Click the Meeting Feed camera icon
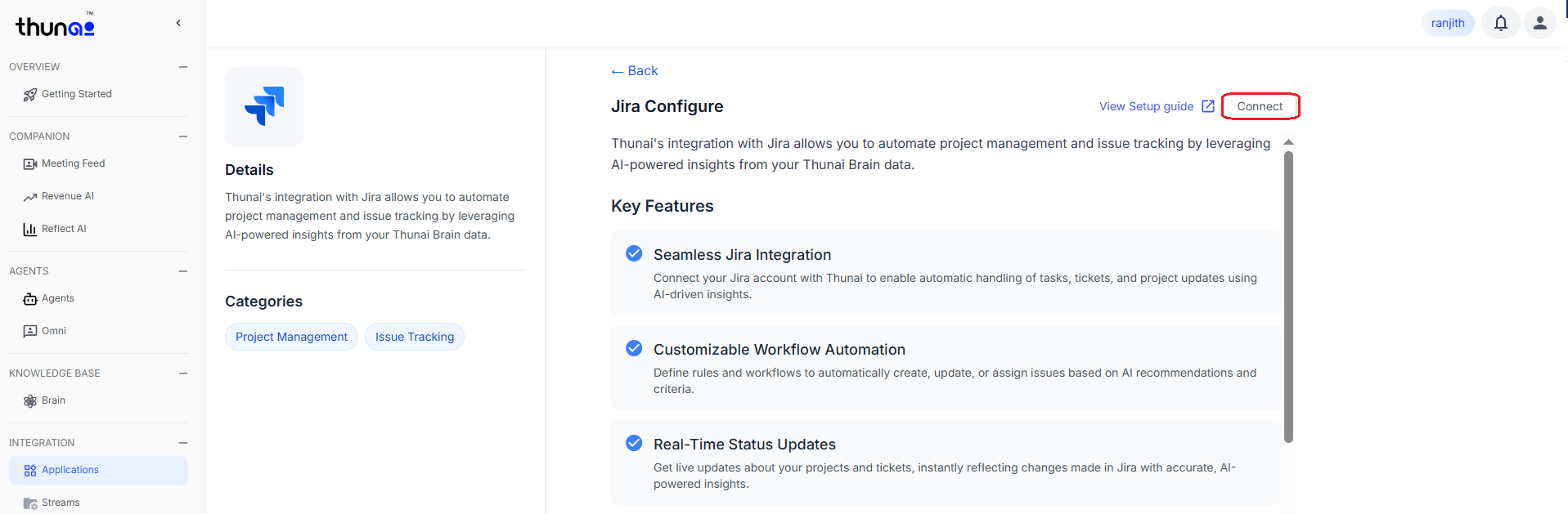Viewport: 1568px width, 514px height. pos(30,164)
